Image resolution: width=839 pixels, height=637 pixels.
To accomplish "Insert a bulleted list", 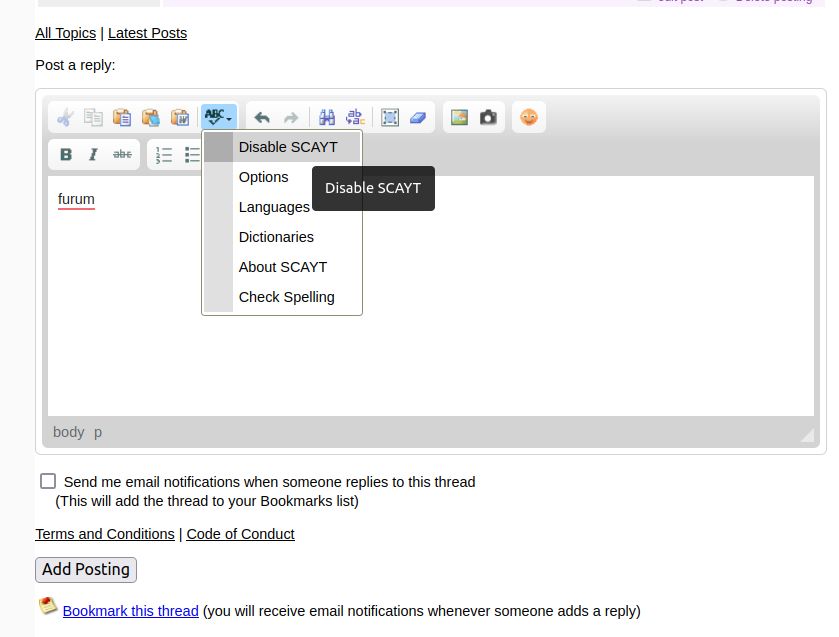I will coord(192,155).
